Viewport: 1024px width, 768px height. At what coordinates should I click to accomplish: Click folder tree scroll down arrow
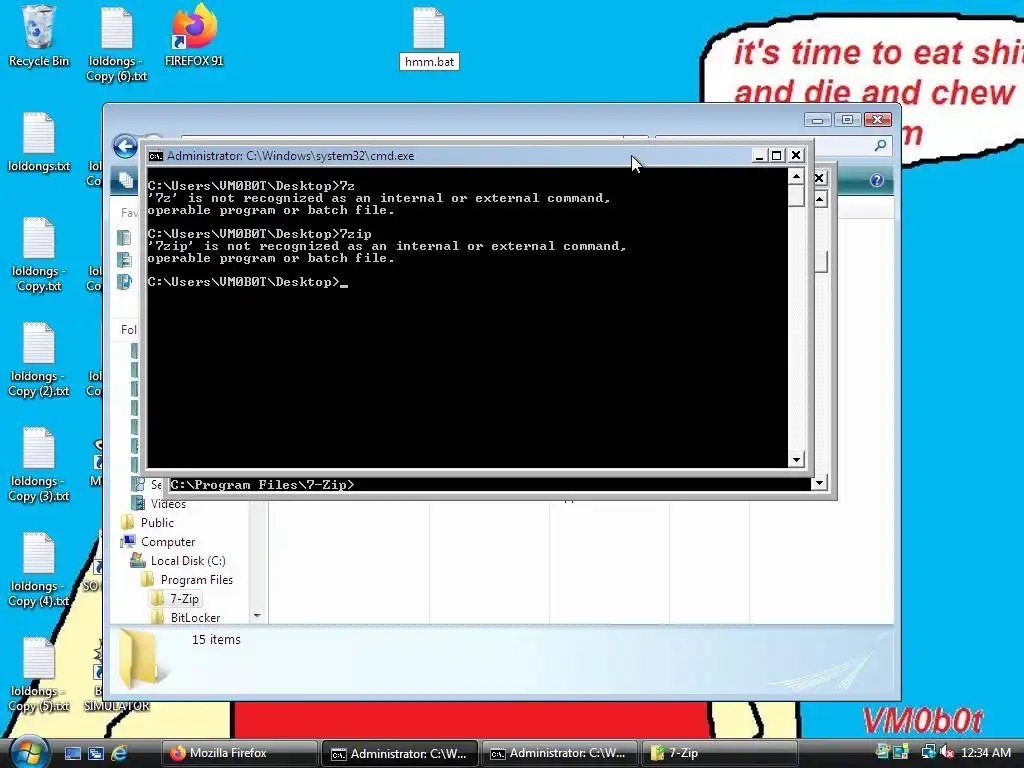coord(257,616)
